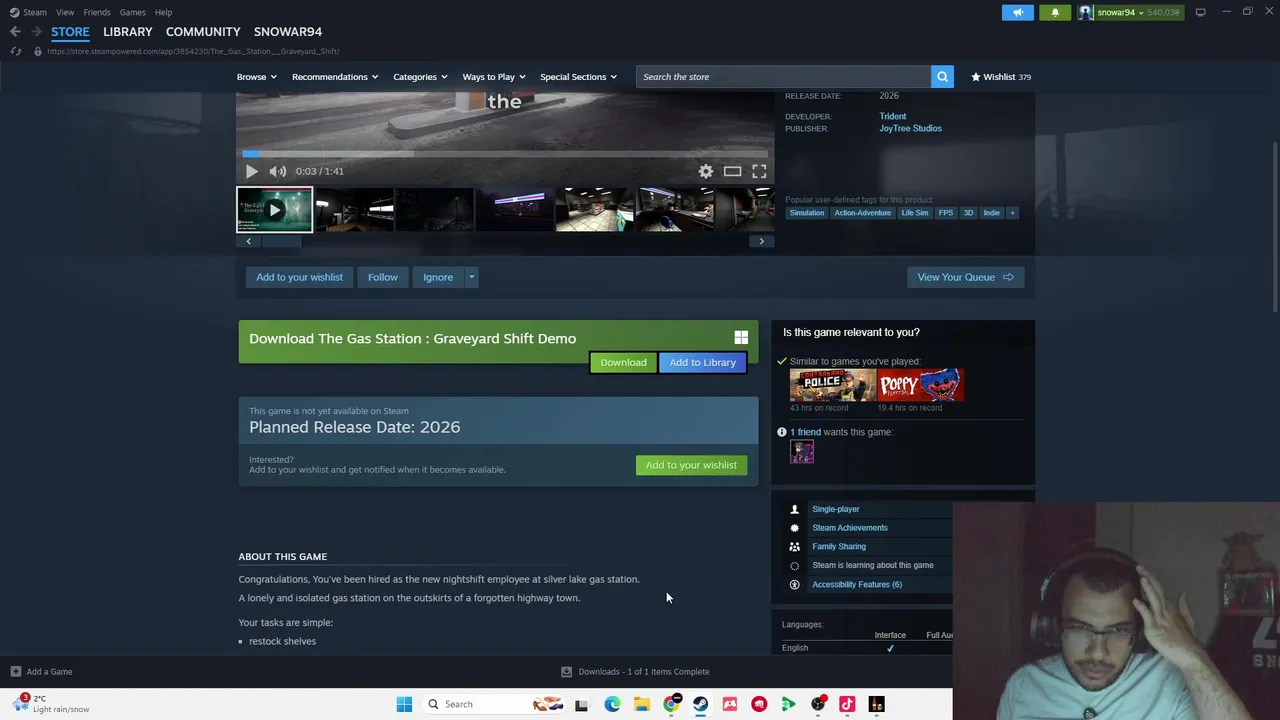The width and height of the screenshot is (1280, 720).
Task: Click green Add to your wishlist button
Action: [x=691, y=465]
